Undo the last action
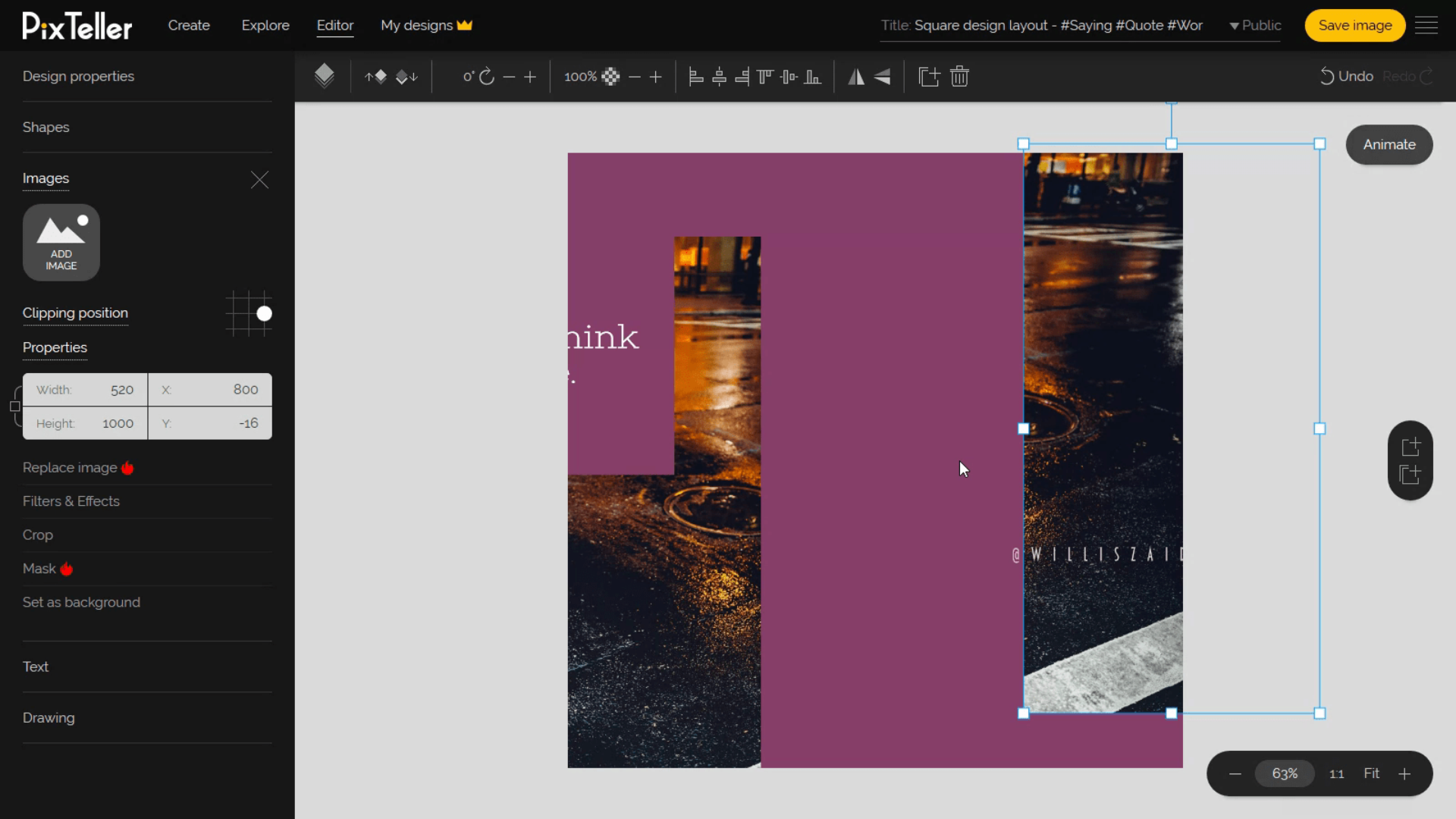1456x819 pixels. 1347,77
